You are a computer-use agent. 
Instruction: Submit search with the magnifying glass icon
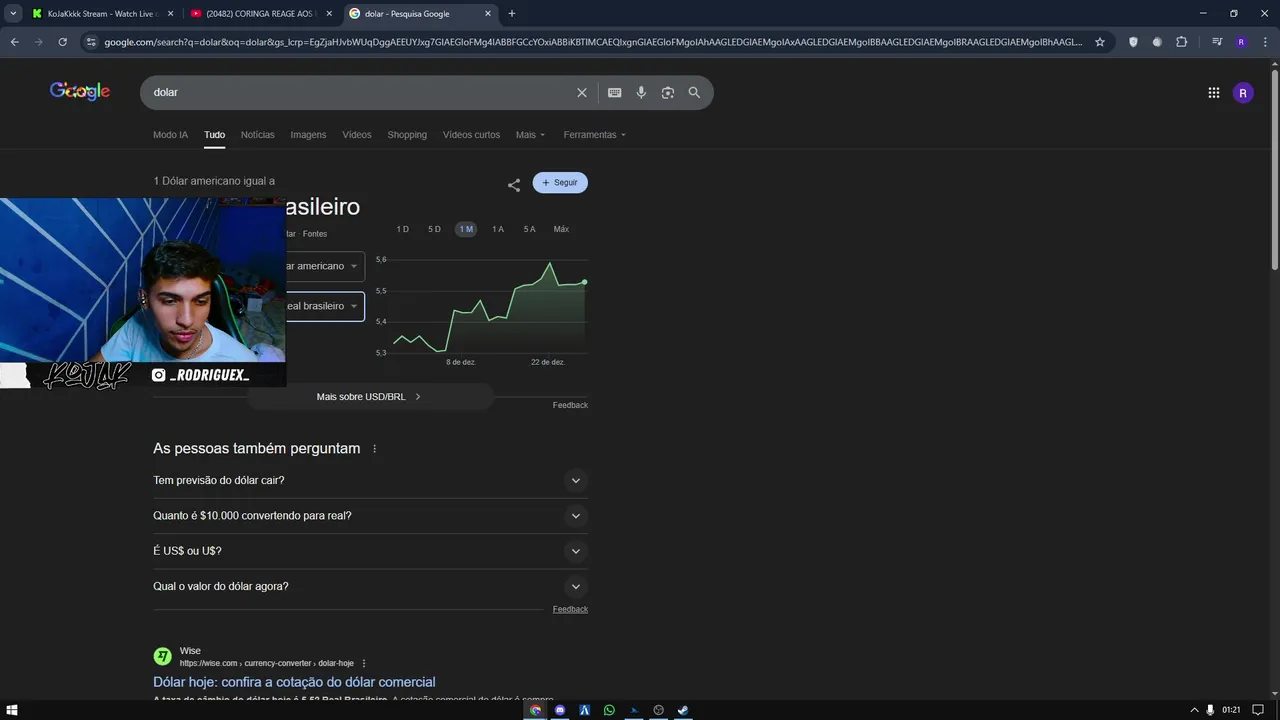pos(694,92)
